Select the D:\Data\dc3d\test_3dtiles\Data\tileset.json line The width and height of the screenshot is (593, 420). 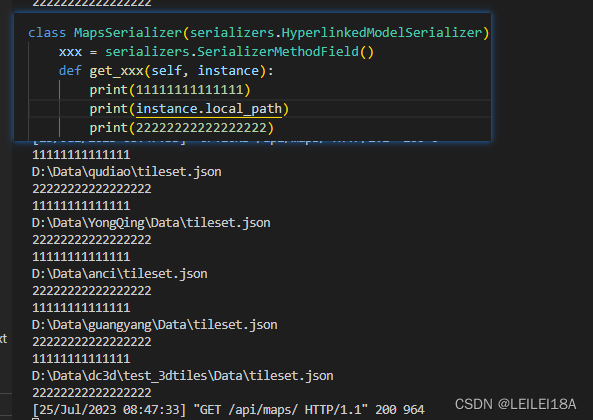(183, 376)
